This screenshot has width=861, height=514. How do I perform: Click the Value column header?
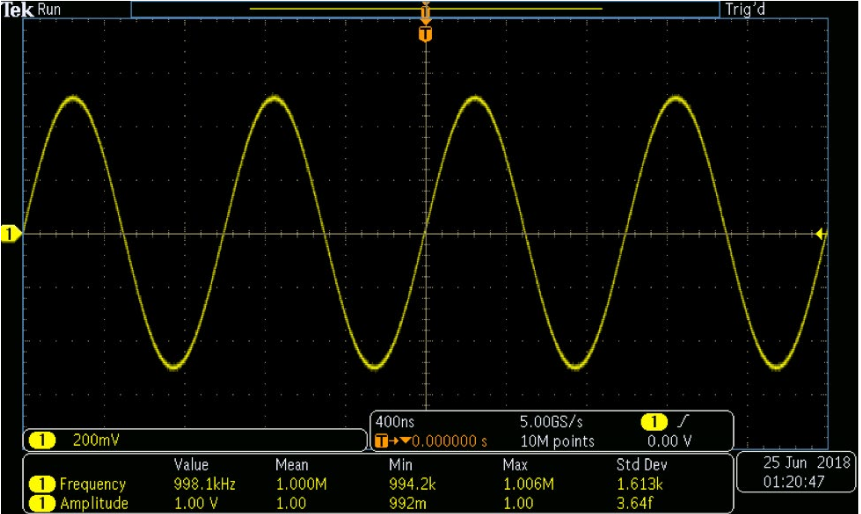[191, 465]
